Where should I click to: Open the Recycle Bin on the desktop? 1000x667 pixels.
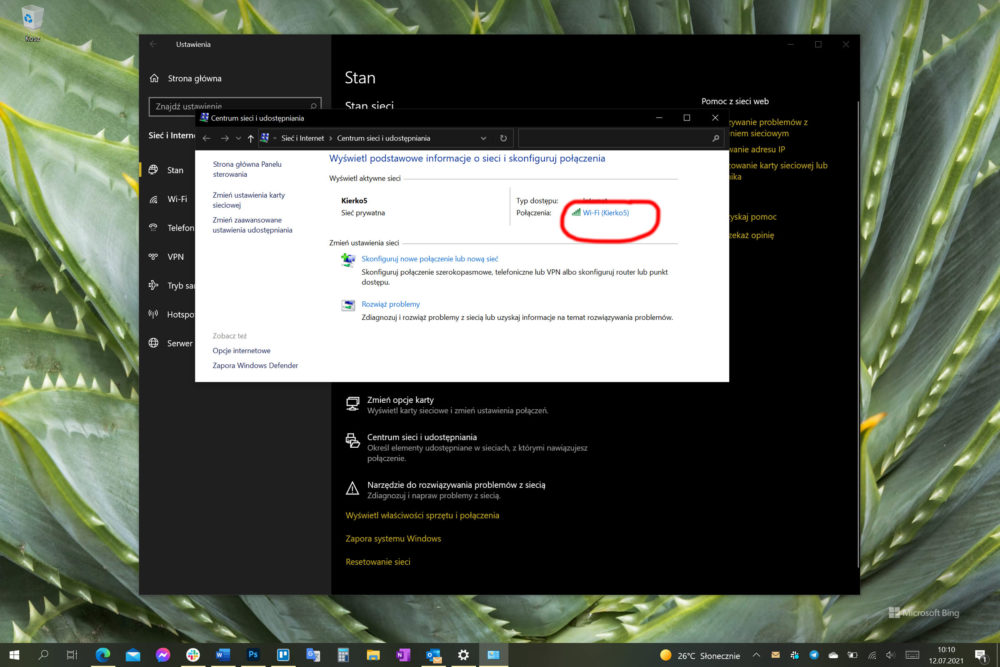click(32, 23)
